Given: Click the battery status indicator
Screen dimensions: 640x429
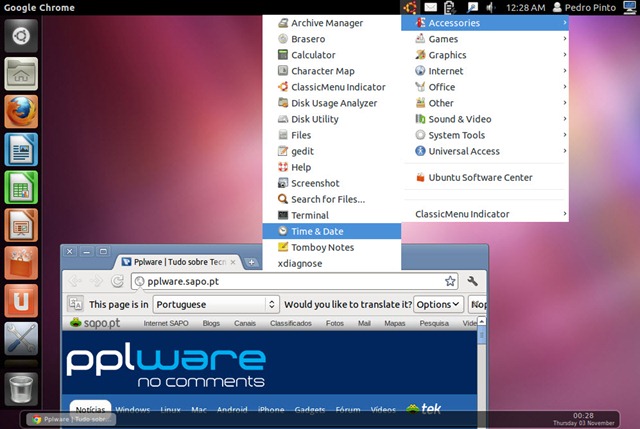Looking at the screenshot, I should [x=450, y=7].
